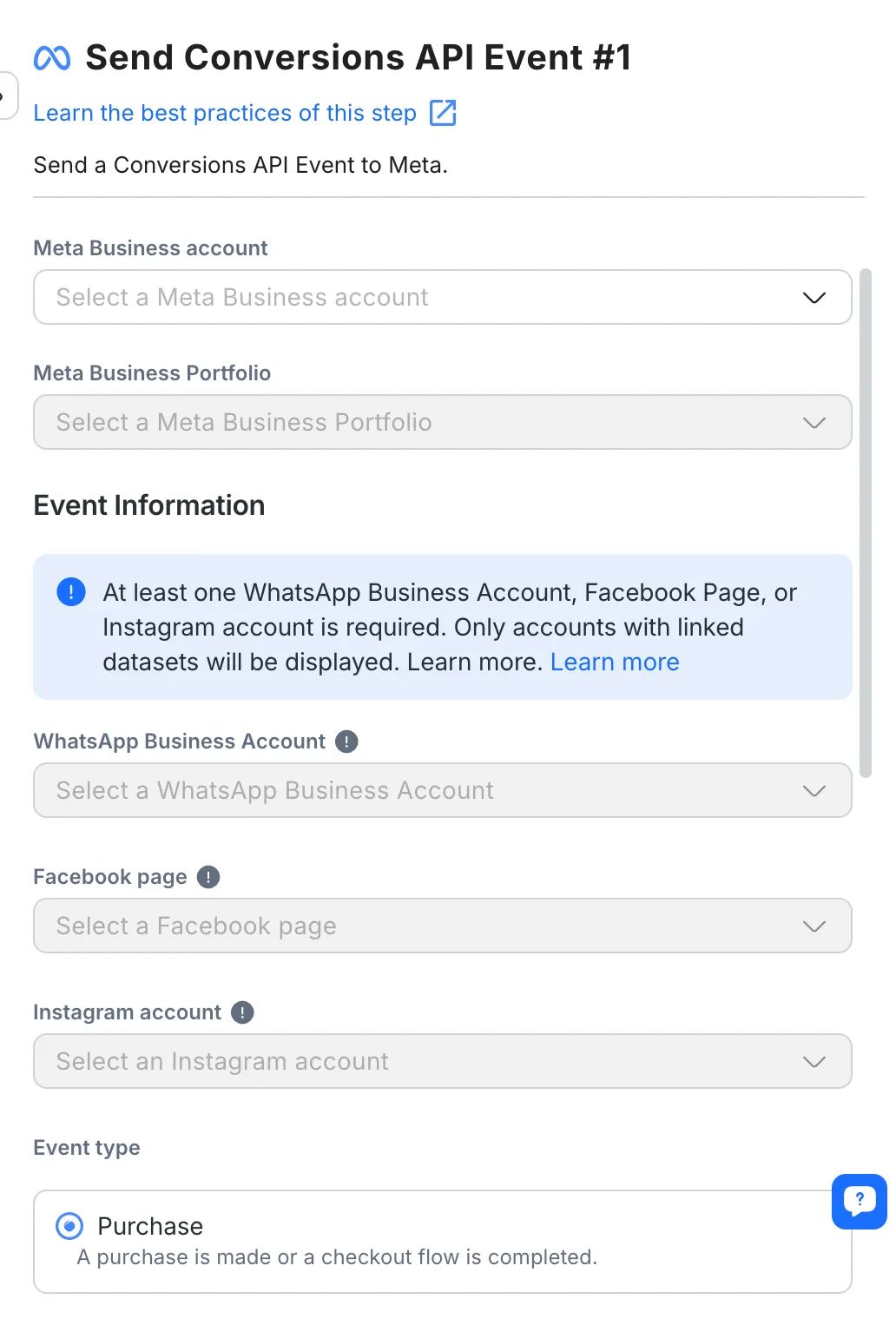This screenshot has width=896, height=1325.
Task: Click the external link icon after best practices text
Action: coord(443,113)
